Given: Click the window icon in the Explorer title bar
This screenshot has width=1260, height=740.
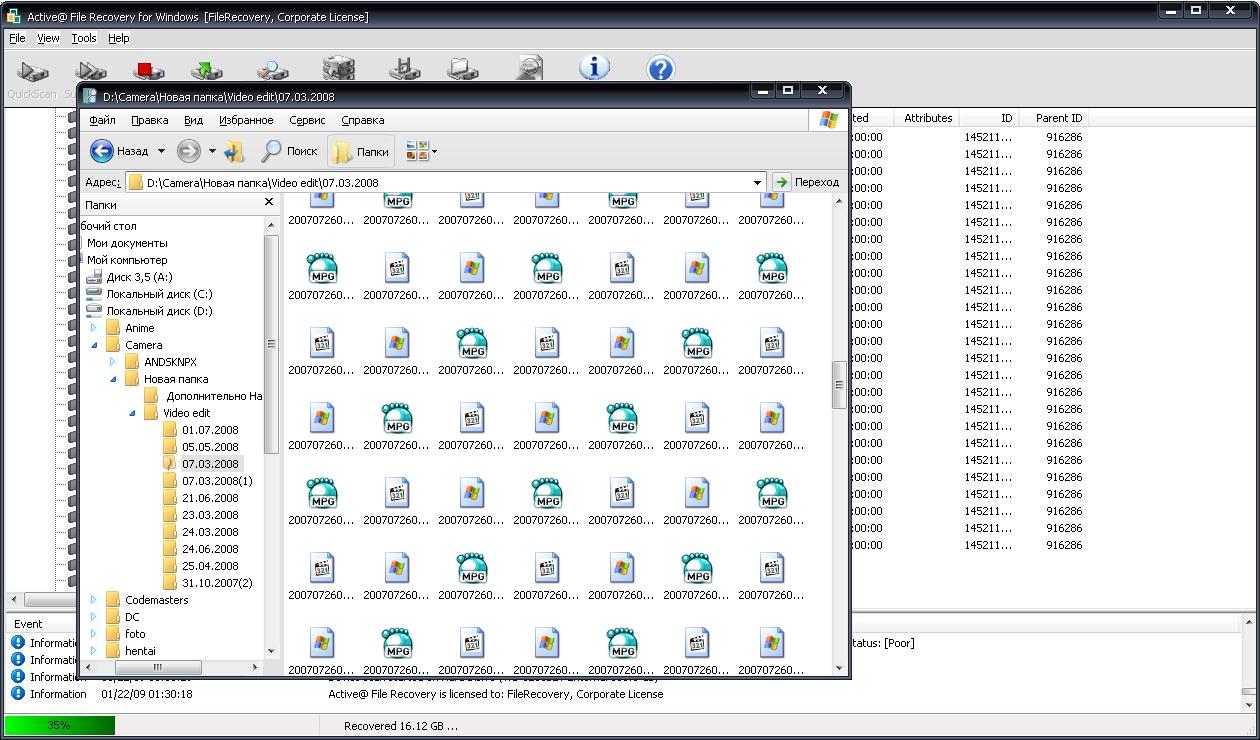Looking at the screenshot, I should click(x=90, y=97).
